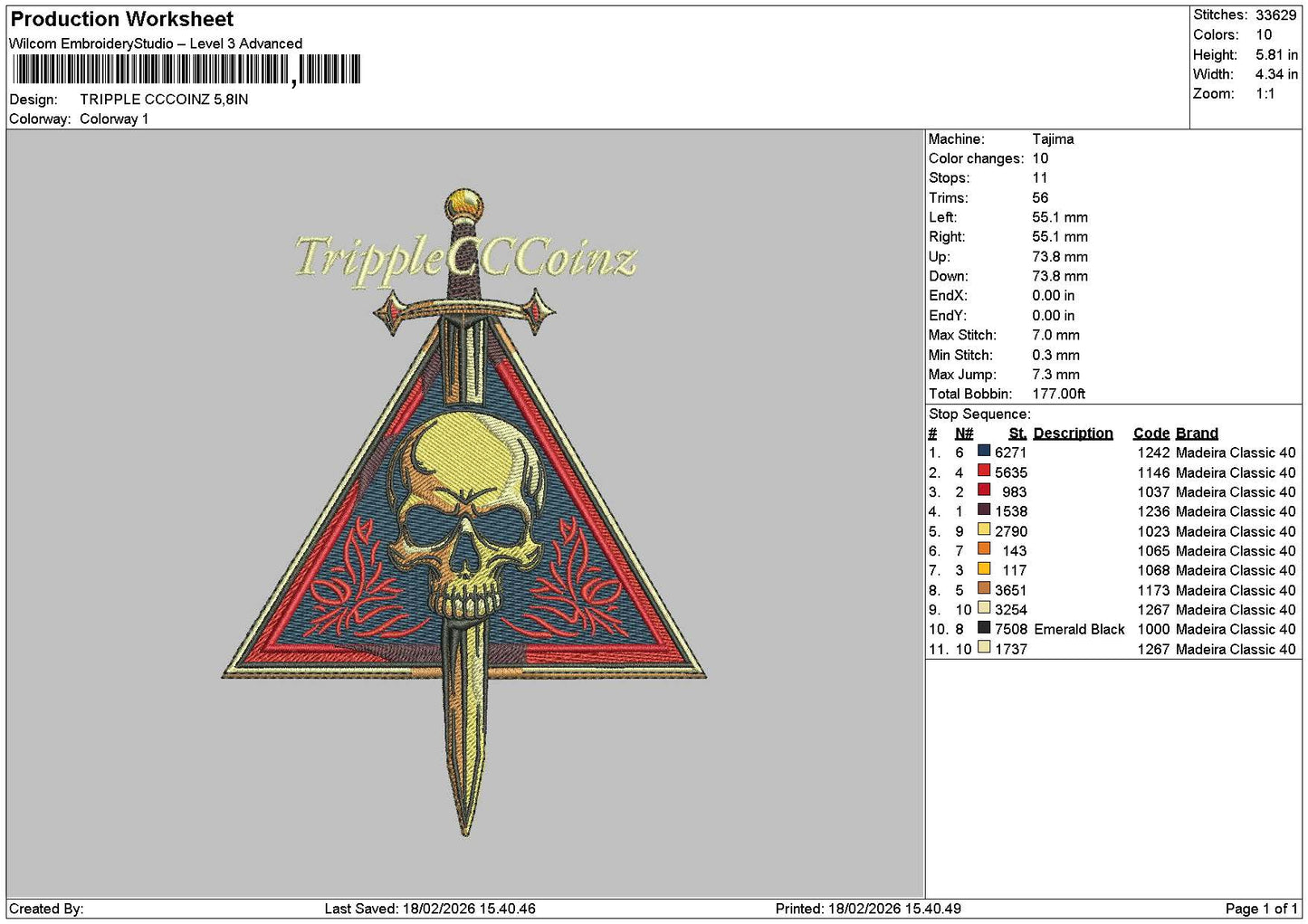Click the Colors value 10 in header
Screen dimensions: 1308x924
(x=1264, y=34)
